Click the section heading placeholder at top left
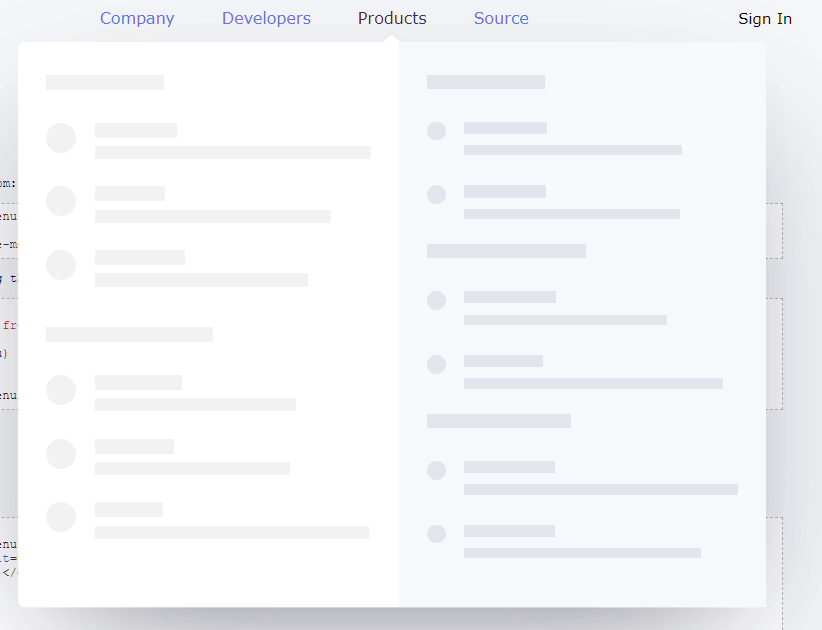Image resolution: width=822 pixels, height=630 pixels. tap(104, 82)
